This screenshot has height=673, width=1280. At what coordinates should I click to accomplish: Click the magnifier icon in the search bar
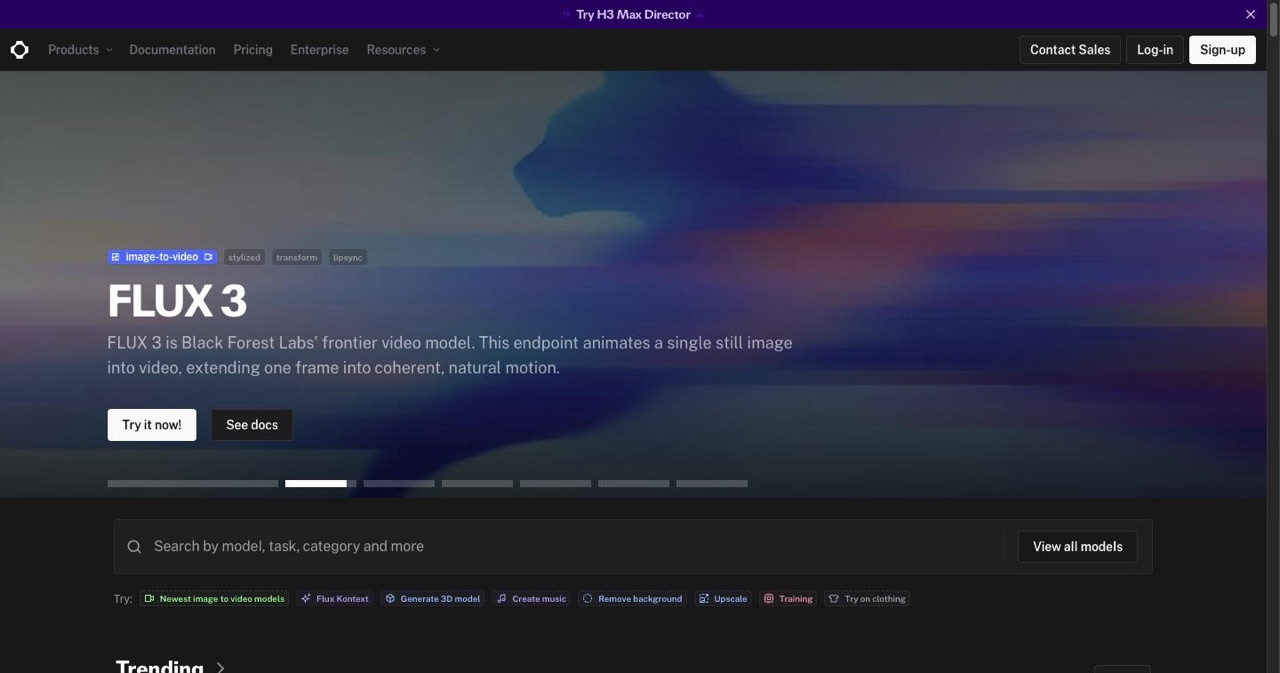point(134,547)
